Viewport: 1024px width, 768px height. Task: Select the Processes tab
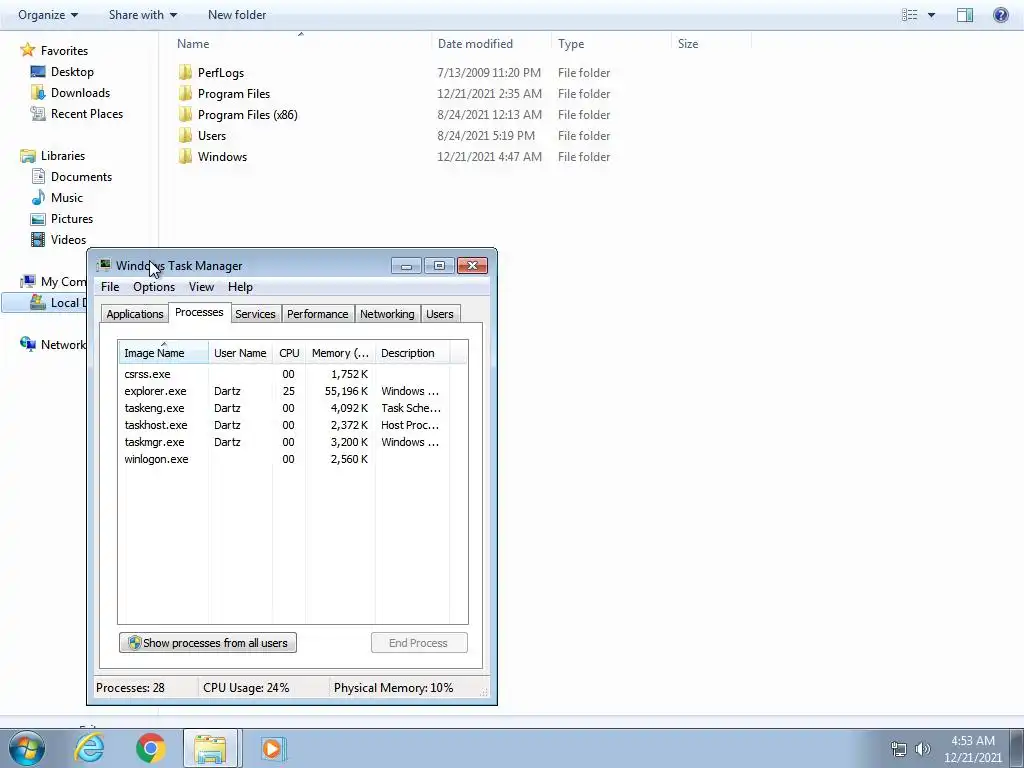click(x=199, y=312)
